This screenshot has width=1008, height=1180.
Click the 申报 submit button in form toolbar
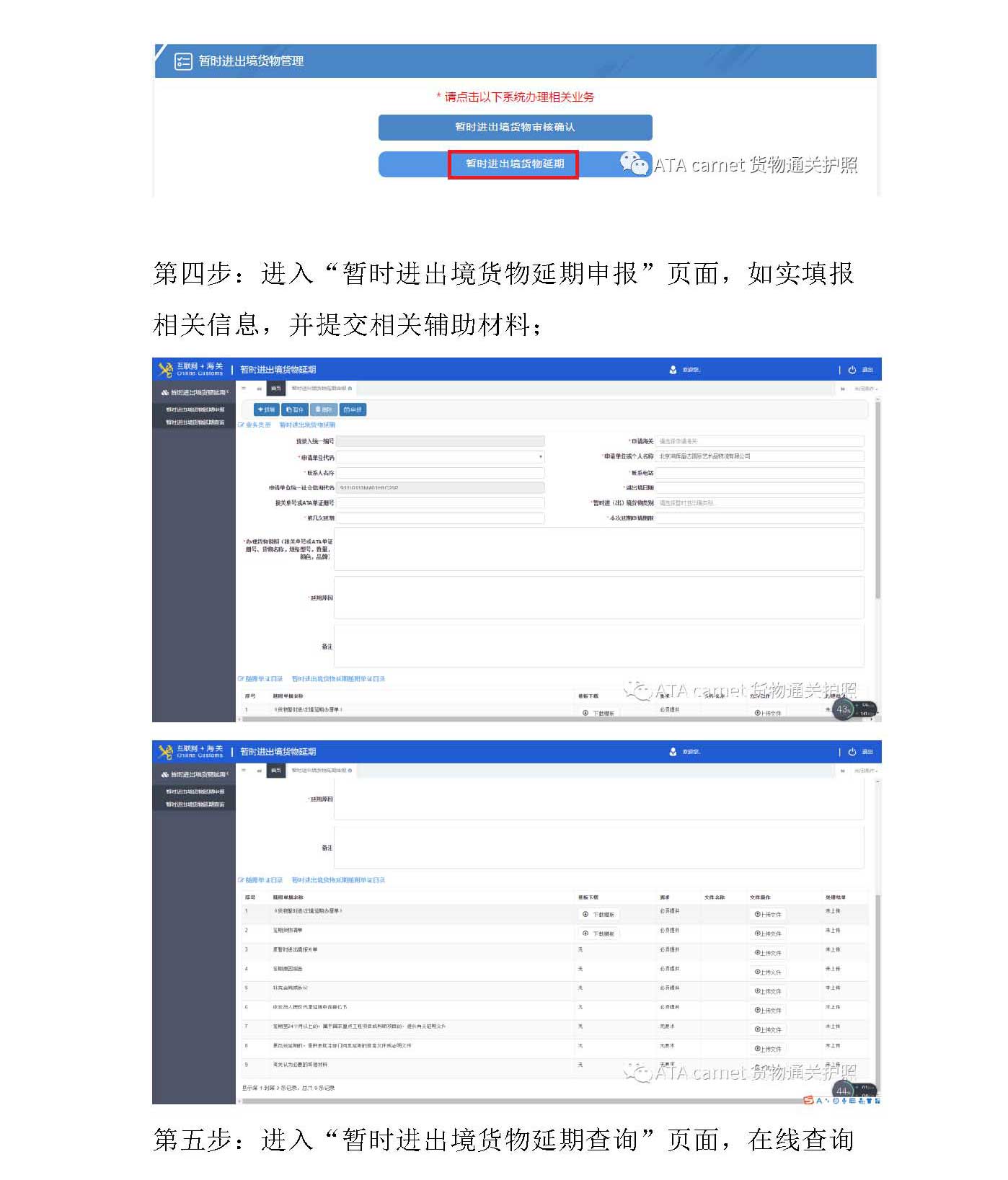pos(353,409)
